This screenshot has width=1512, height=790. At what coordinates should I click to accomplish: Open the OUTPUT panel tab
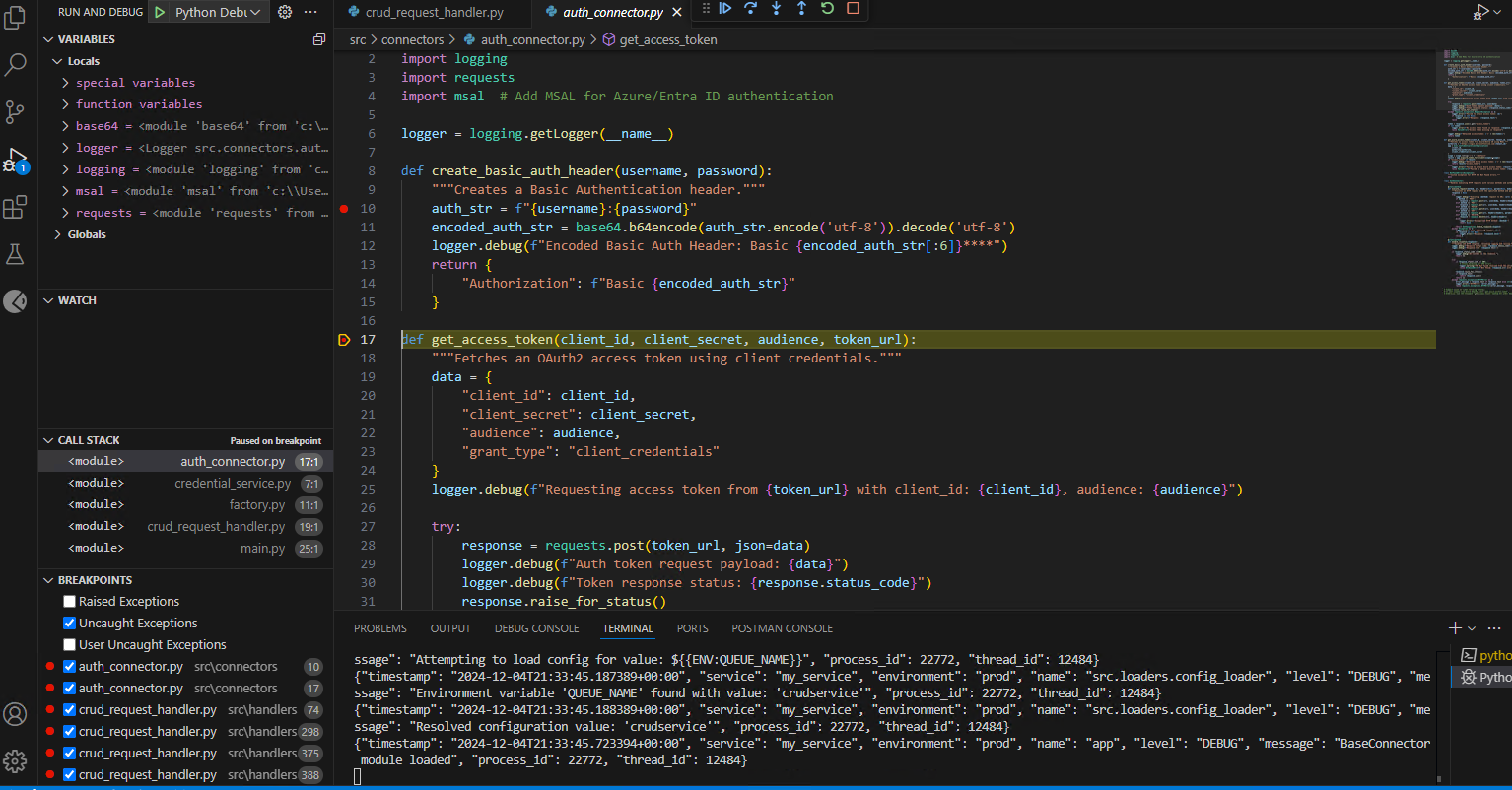[x=450, y=628]
